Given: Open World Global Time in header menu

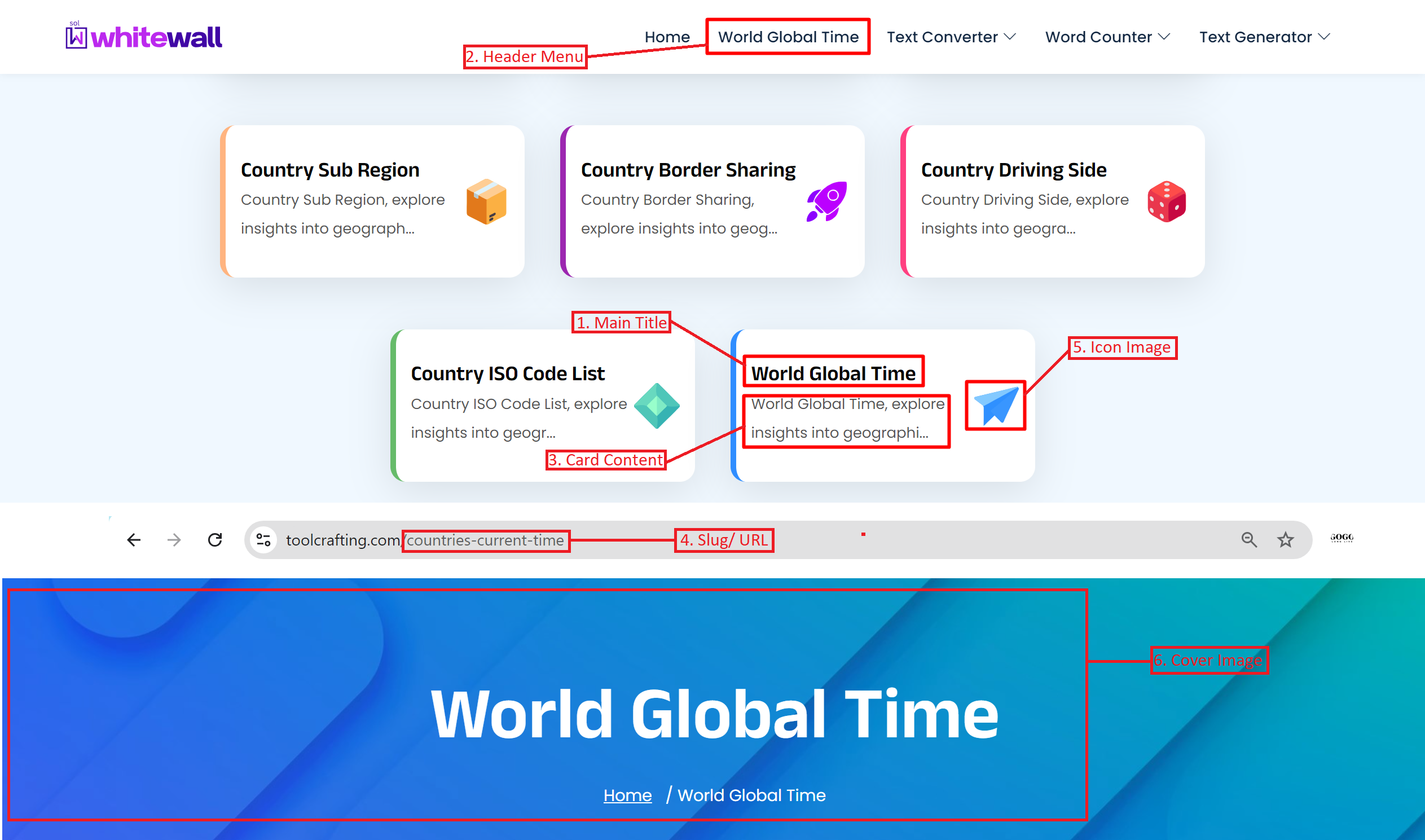Looking at the screenshot, I should (788, 37).
